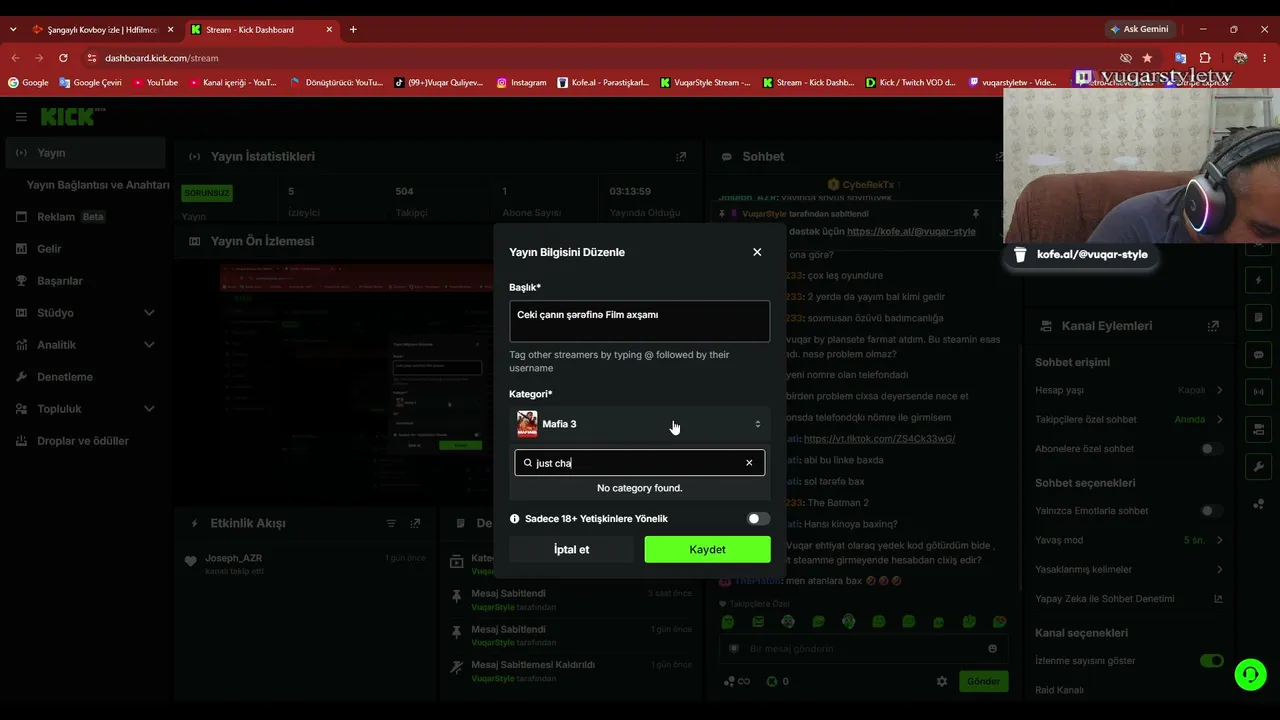
Task: Click the broadcast signal icon in right rail
Action: point(1258,392)
